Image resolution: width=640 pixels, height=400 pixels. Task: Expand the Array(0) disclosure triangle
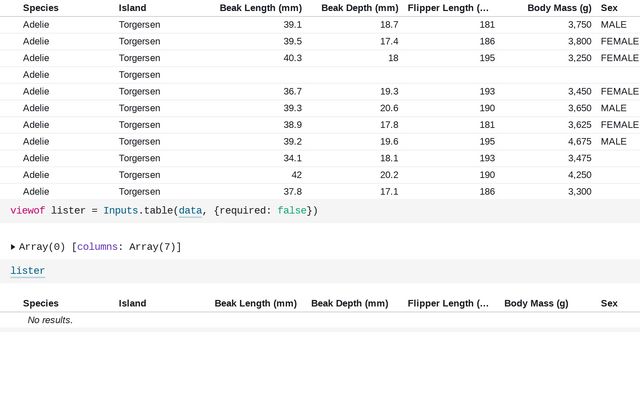click(x=13, y=247)
